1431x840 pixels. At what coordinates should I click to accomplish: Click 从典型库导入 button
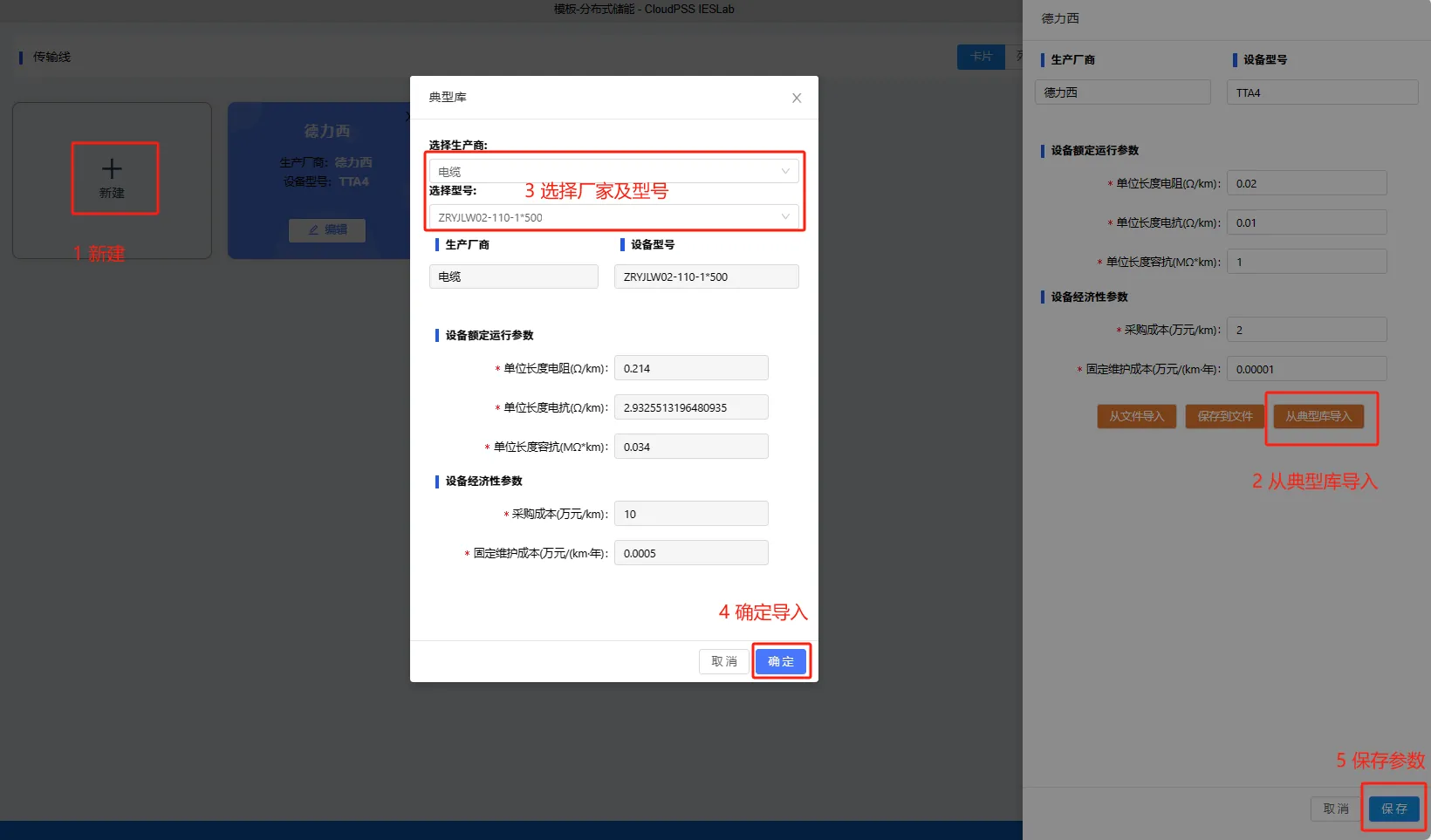tap(1318, 416)
